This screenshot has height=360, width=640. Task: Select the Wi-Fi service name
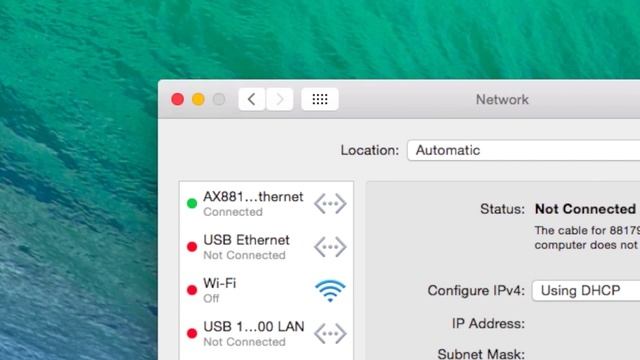click(x=220, y=283)
